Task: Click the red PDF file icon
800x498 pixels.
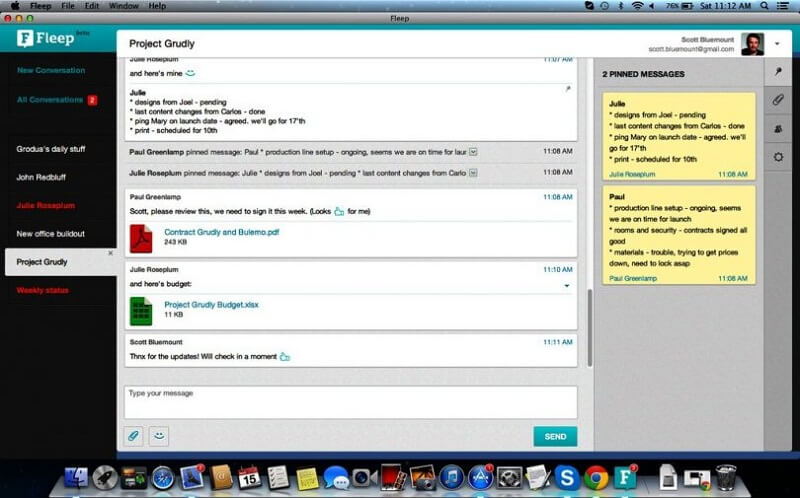Action: pyautogui.click(x=141, y=238)
